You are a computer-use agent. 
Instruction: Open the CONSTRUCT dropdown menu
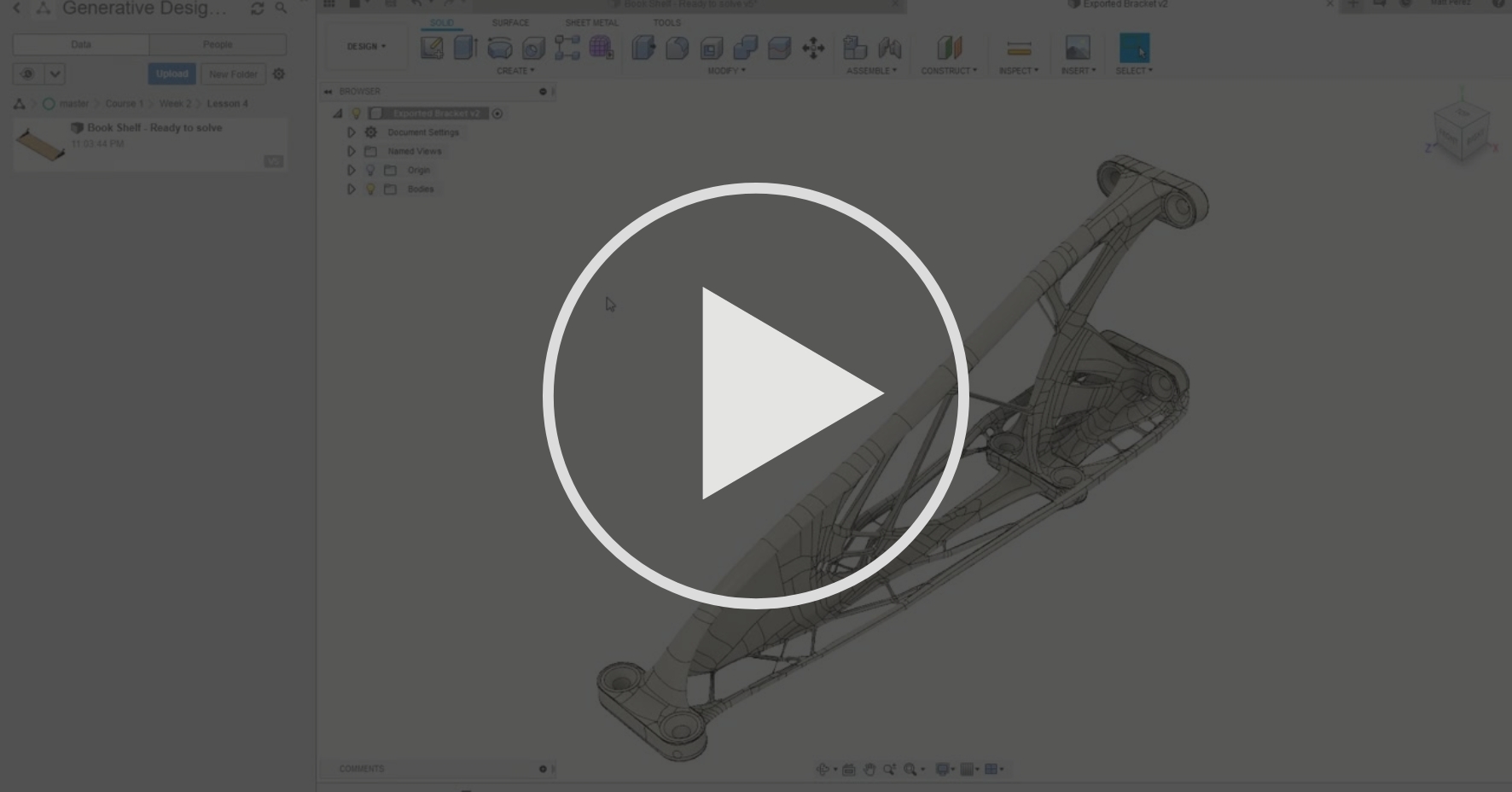coord(949,71)
